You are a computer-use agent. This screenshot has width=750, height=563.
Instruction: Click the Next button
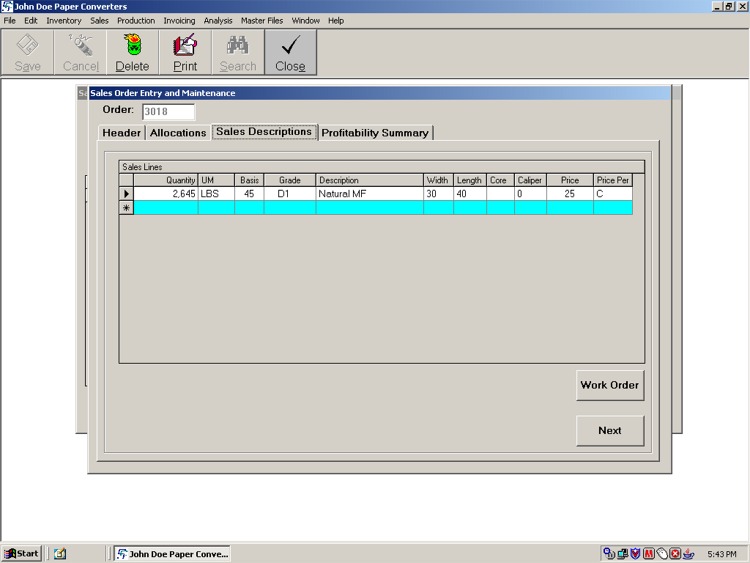[610, 431]
